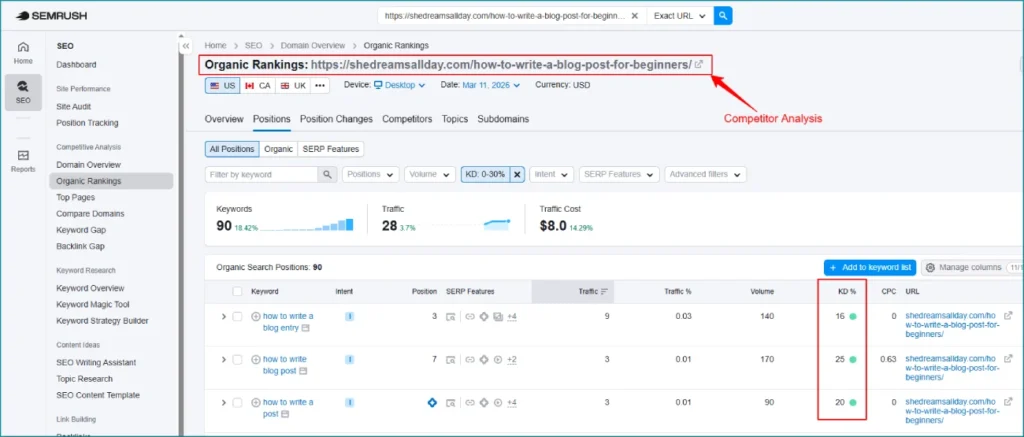Tick checkbox for 'how to write a post'

click(x=237, y=402)
